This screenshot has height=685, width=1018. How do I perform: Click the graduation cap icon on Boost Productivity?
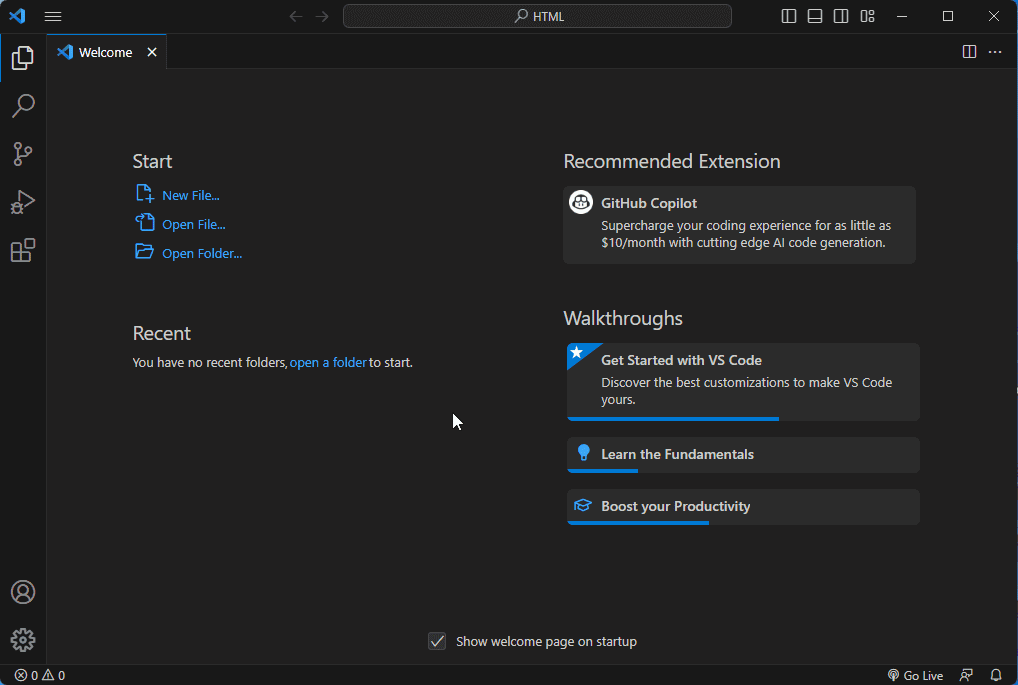[583, 505]
